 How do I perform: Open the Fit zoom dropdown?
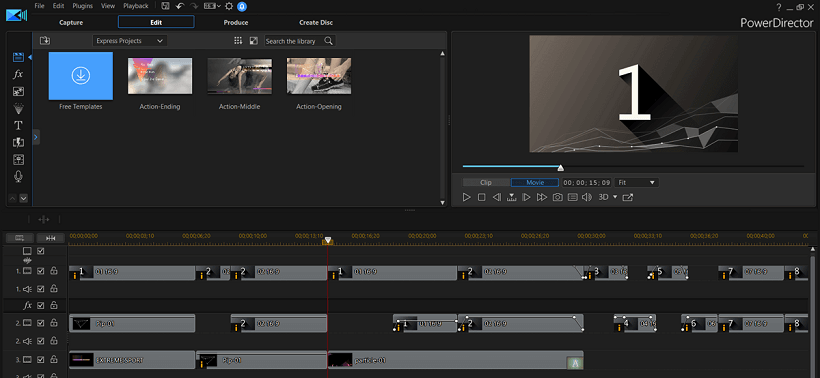pyautogui.click(x=636, y=182)
